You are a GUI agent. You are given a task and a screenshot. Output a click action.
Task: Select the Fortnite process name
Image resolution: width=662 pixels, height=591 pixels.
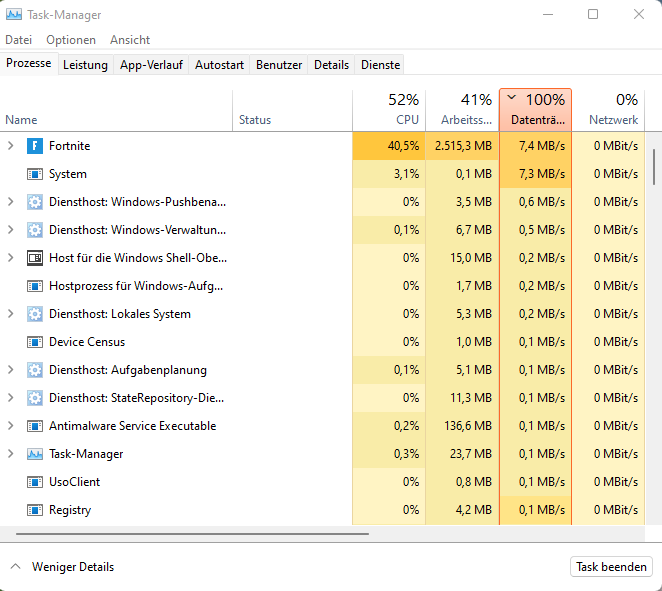70,146
